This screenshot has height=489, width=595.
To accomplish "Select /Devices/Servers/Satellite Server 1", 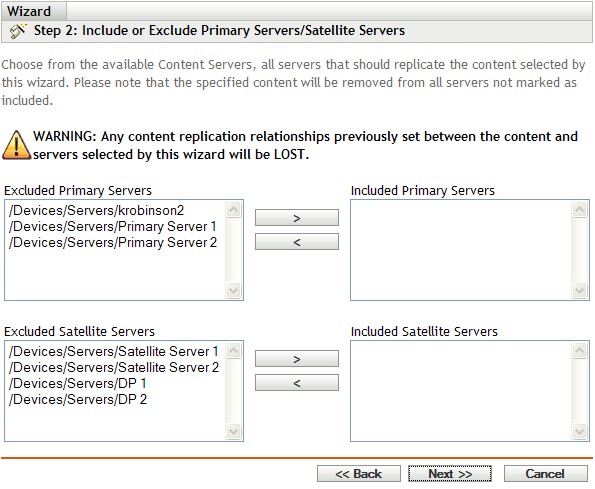I will [113, 351].
